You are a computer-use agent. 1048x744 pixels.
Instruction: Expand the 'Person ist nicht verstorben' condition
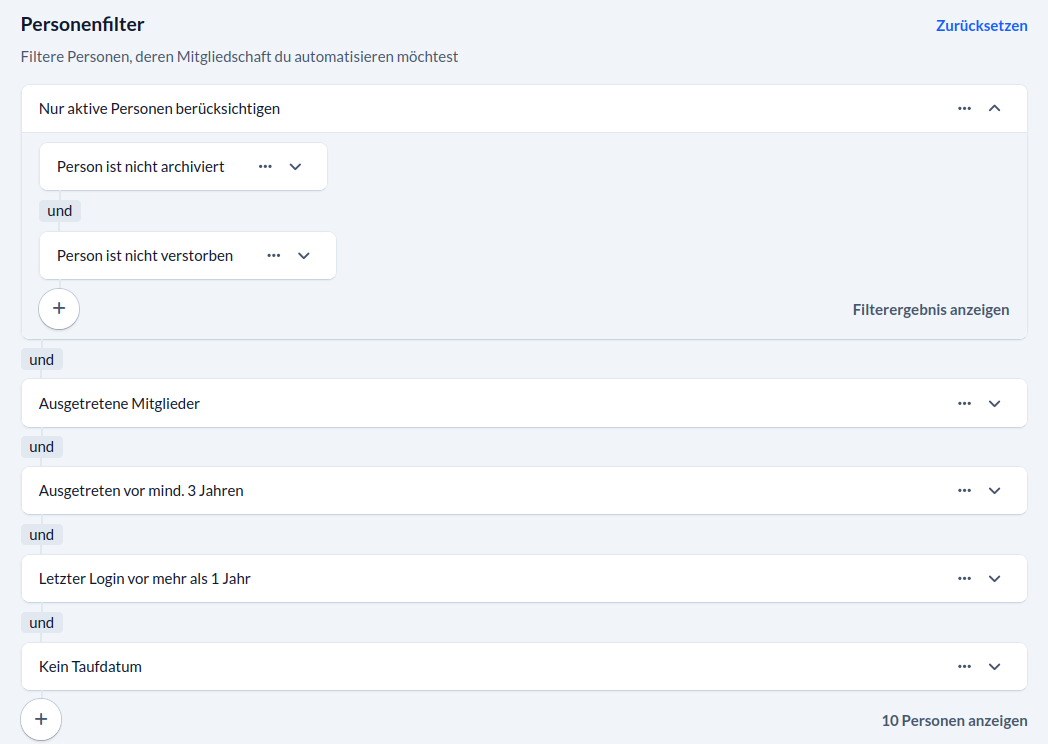click(x=304, y=255)
